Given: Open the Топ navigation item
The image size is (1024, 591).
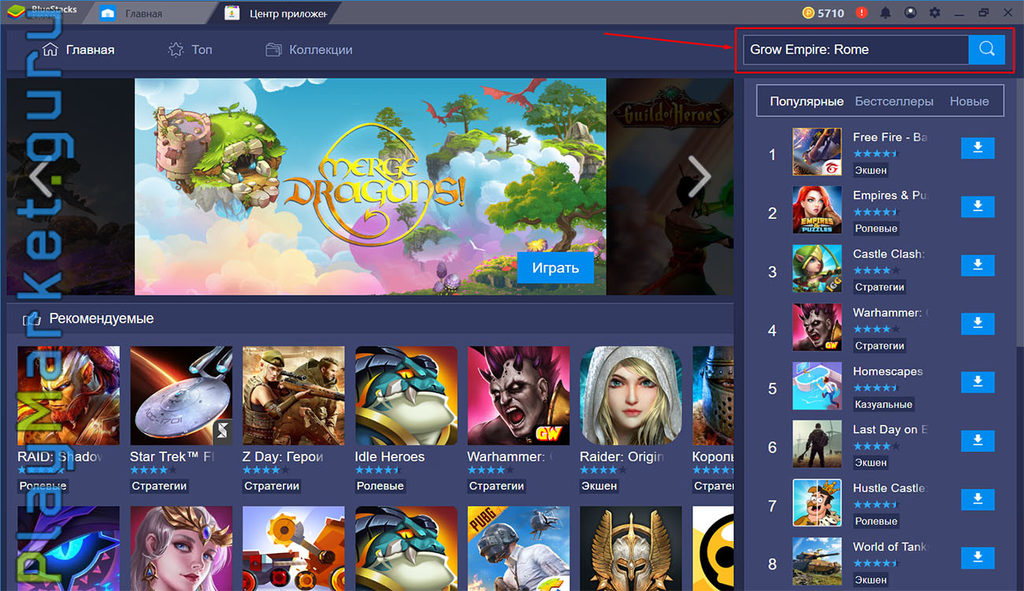Looking at the screenshot, I should click(x=191, y=50).
